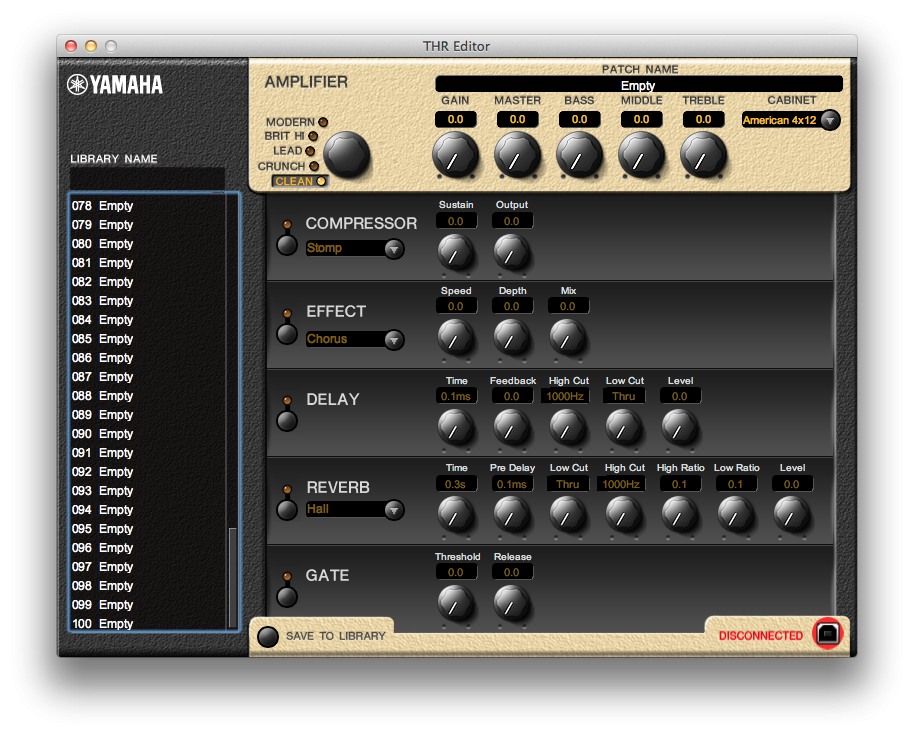The image size is (914, 736).
Task: Select library patch 085 Empty
Action: (x=147, y=339)
